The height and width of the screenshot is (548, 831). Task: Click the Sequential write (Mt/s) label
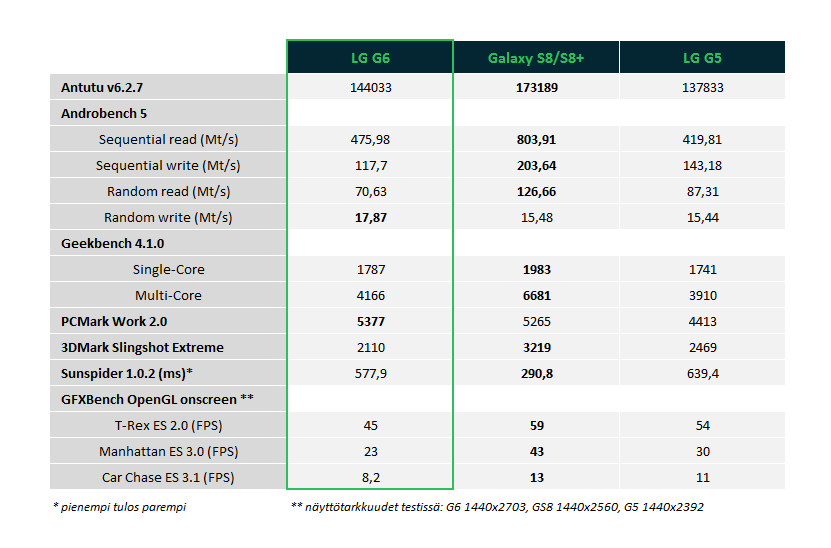168,165
